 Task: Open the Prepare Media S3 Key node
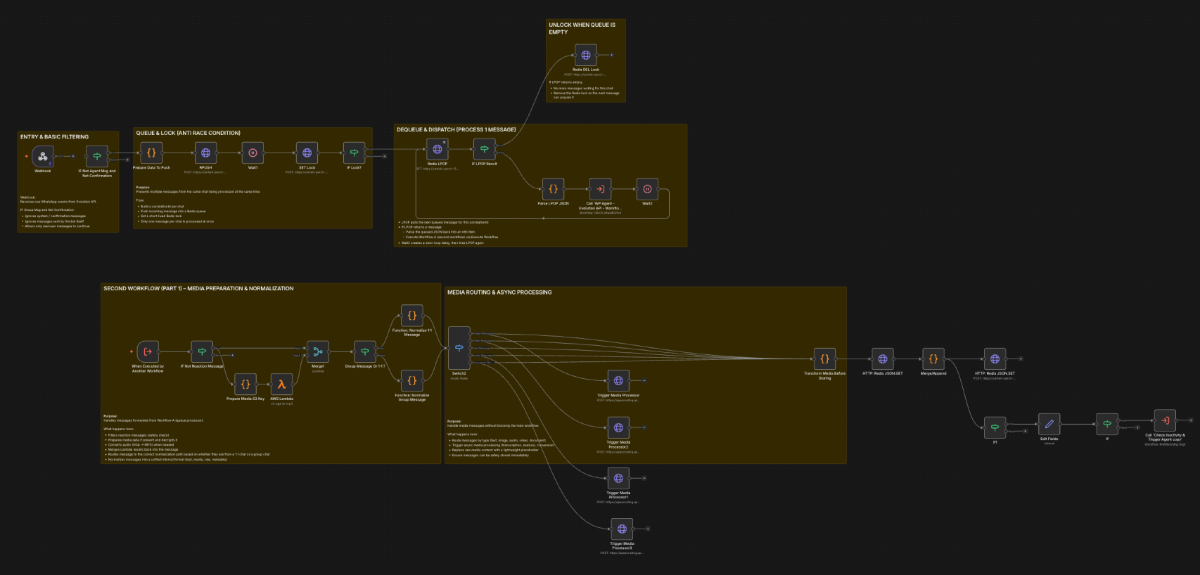point(244,383)
